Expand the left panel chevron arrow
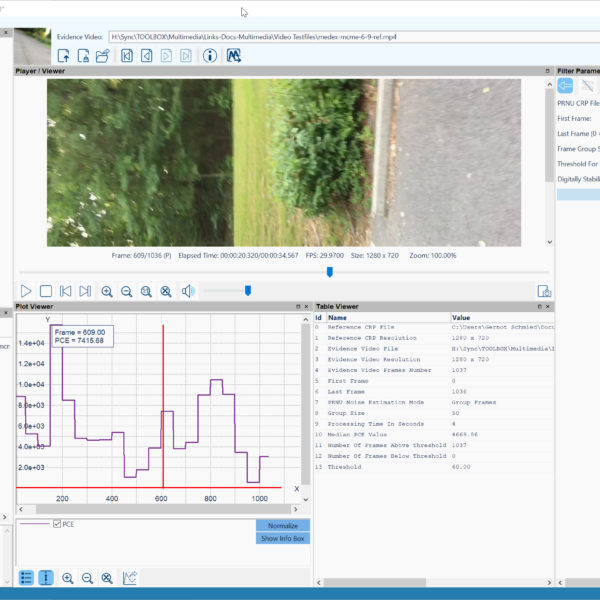This screenshot has height=600, width=600. click(x=5, y=517)
